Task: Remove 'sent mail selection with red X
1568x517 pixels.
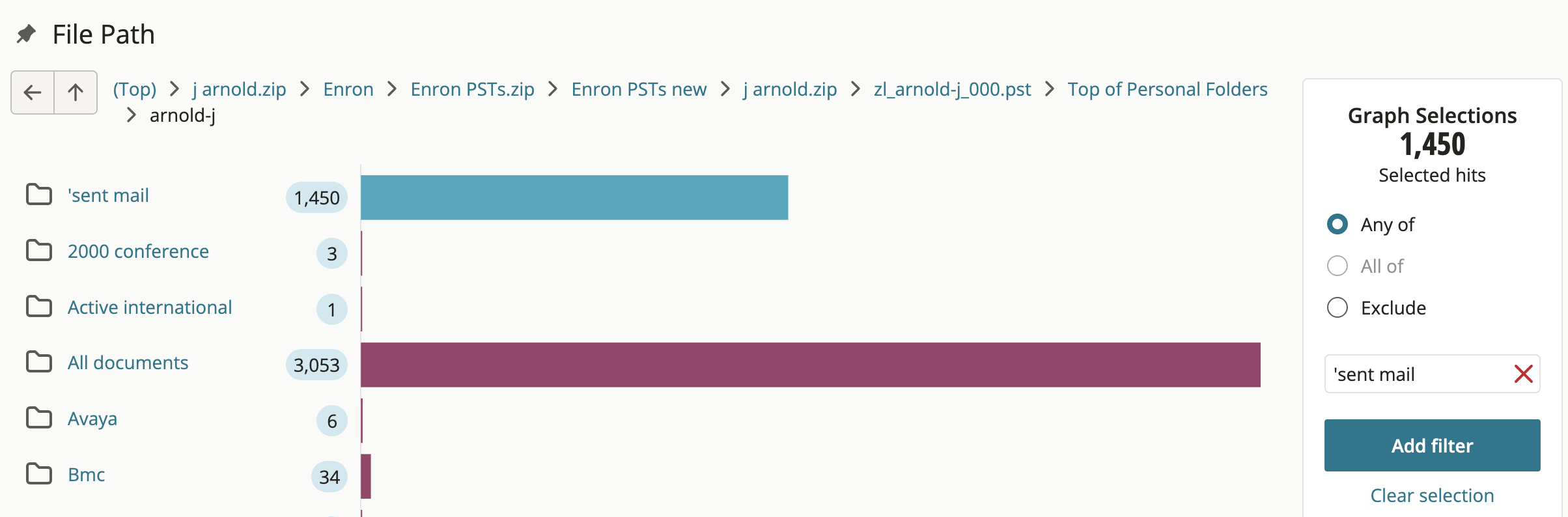Action: (1523, 374)
